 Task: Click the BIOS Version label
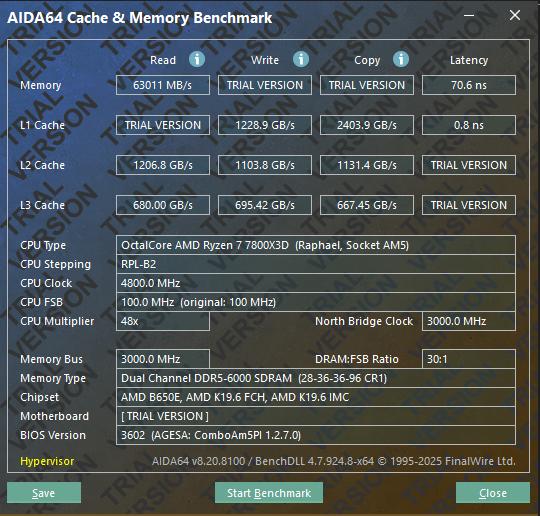(x=53, y=435)
